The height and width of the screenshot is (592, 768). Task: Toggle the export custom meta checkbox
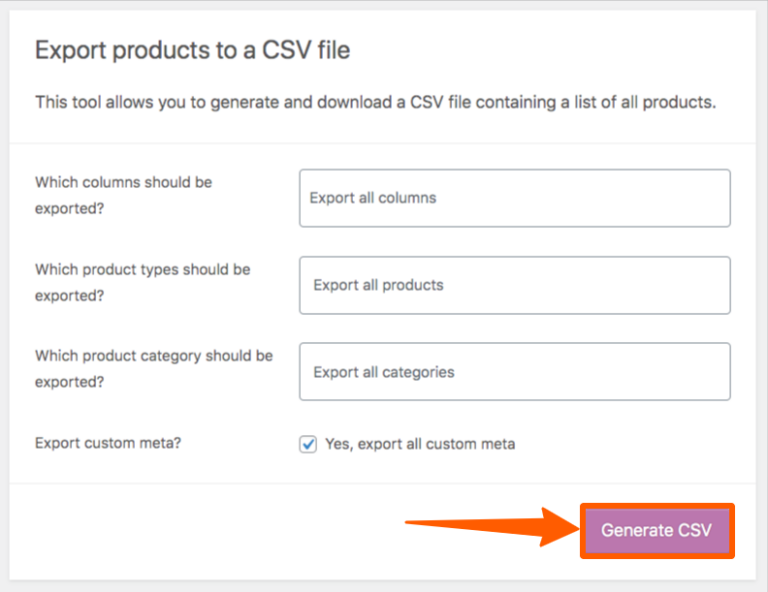(308, 444)
